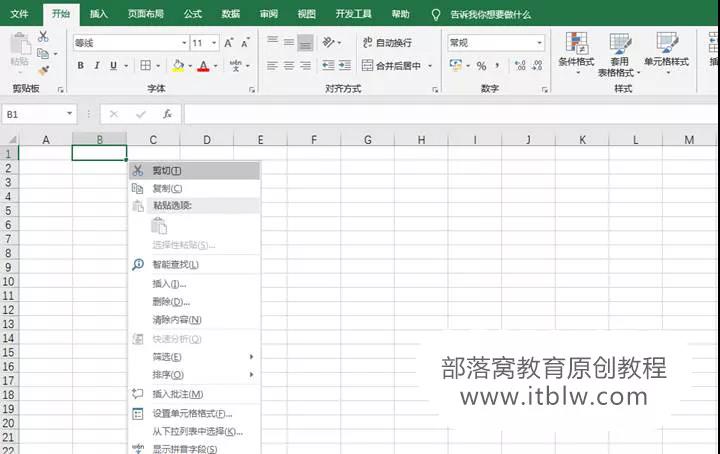Open 条件格式 conditional formatting
This screenshot has width=720, height=454.
(576, 53)
